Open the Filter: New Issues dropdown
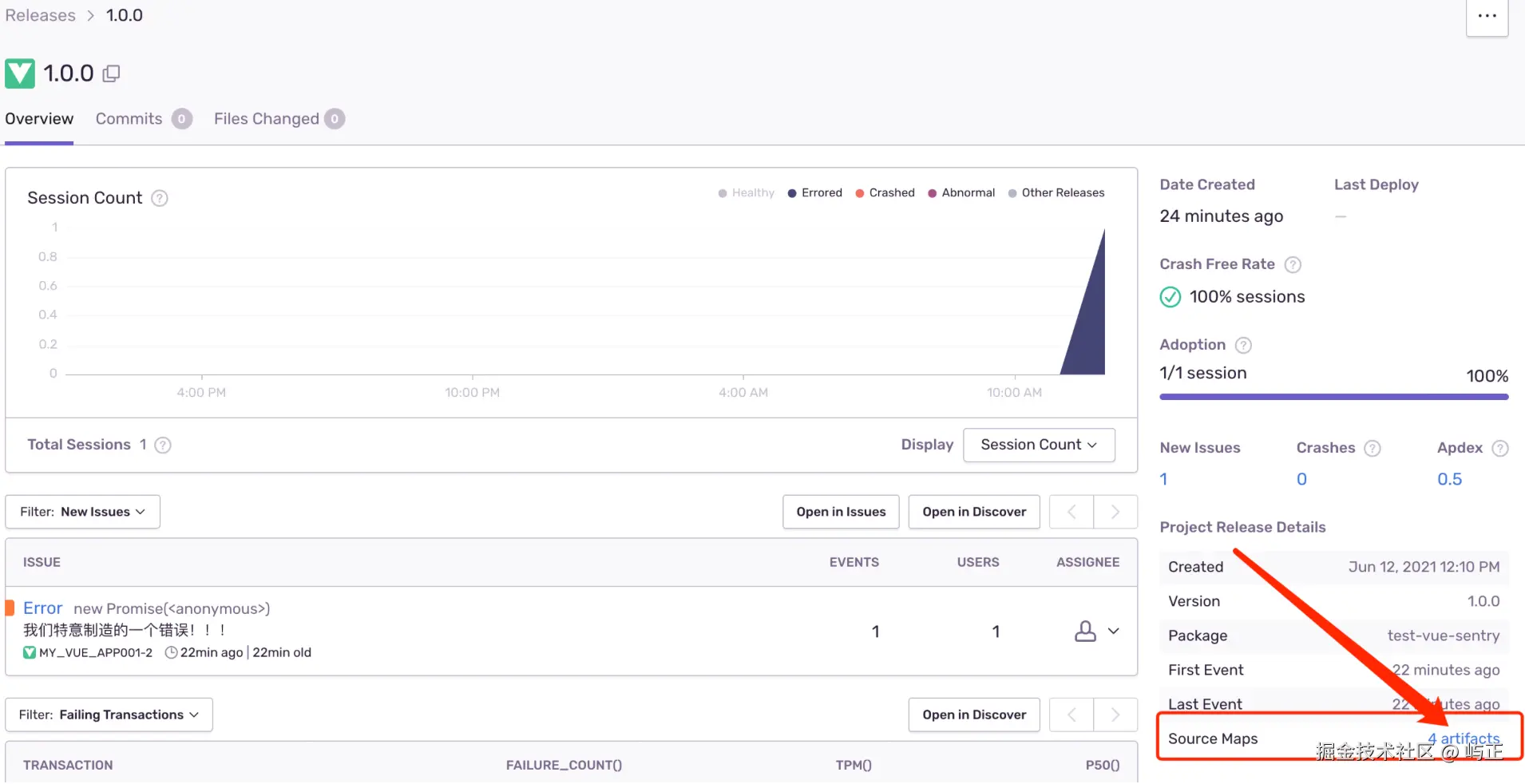Image resolution: width=1525 pixels, height=784 pixels. tap(83, 512)
